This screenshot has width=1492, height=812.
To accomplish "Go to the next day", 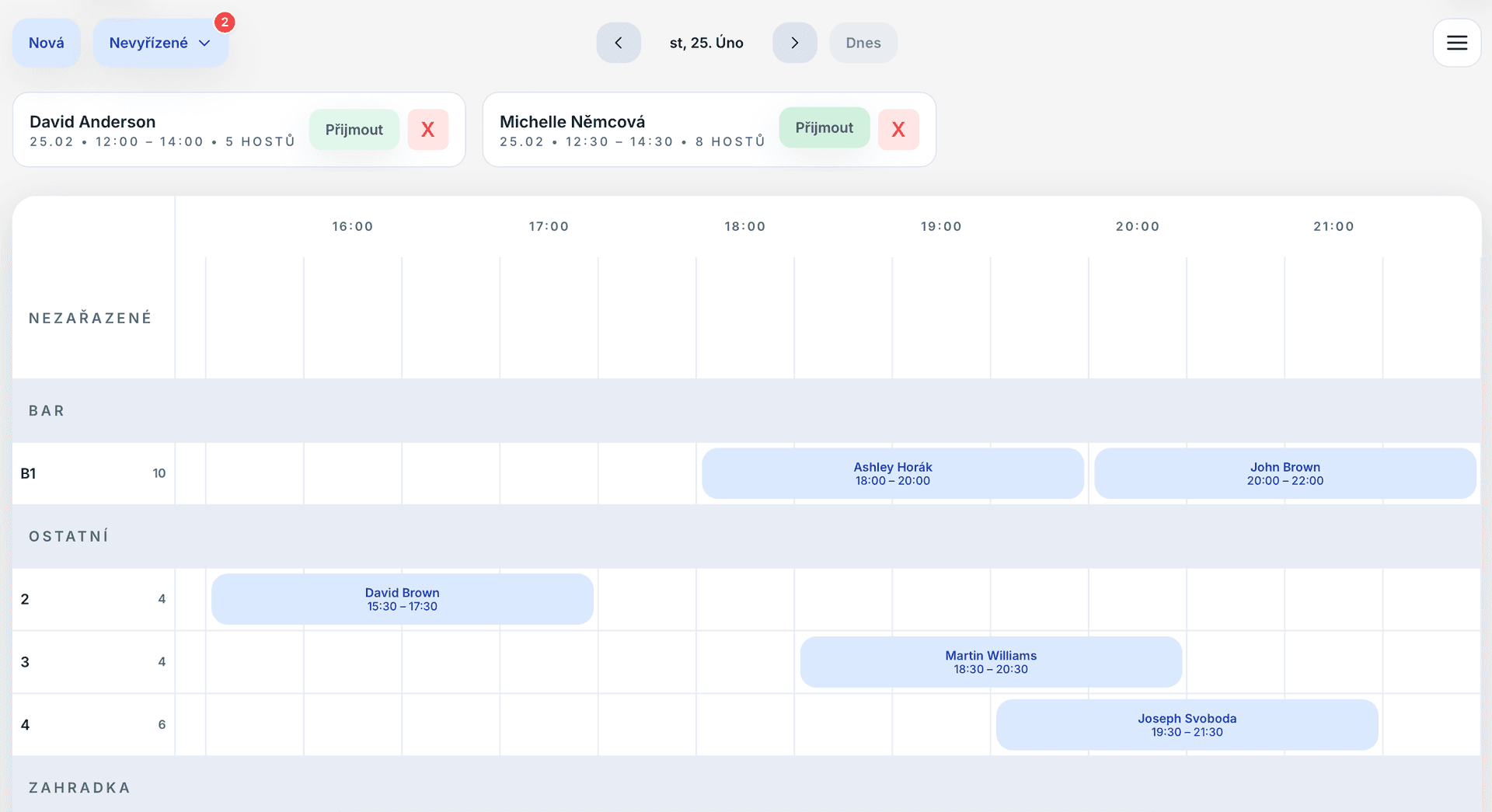I will 794,43.
